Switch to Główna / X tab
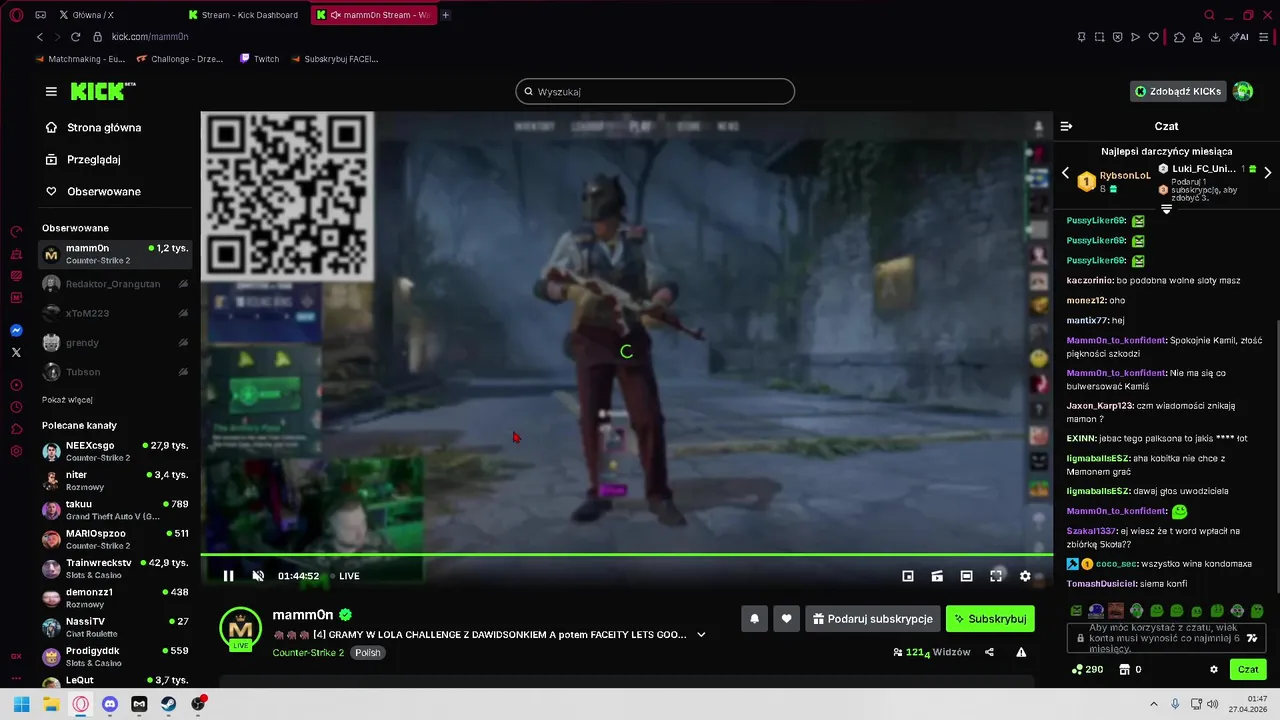This screenshot has height=720, width=1280. tap(92, 15)
